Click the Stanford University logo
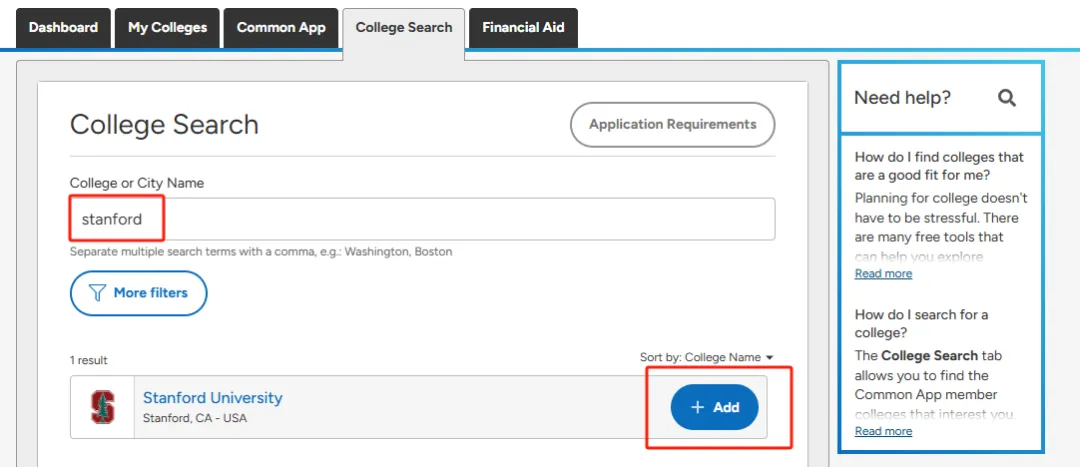The height and width of the screenshot is (467, 1080). pos(102,407)
